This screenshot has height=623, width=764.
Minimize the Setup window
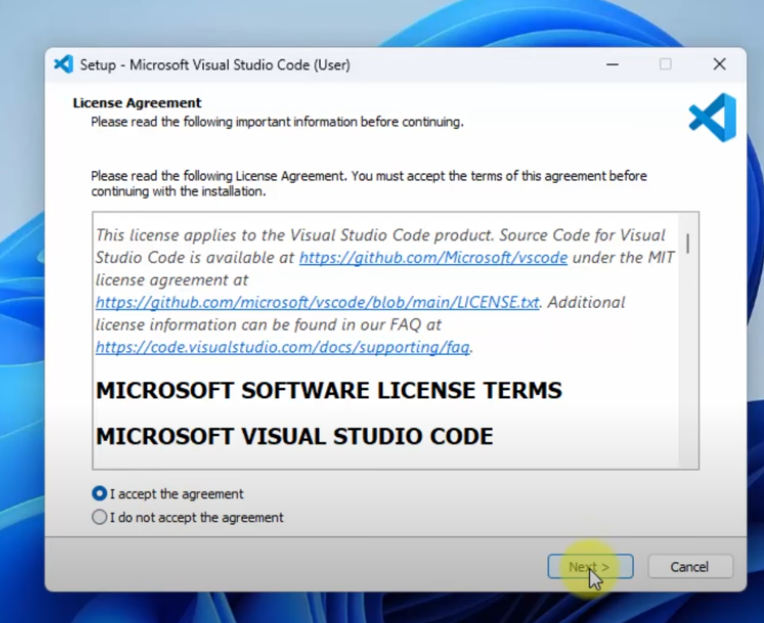(x=612, y=64)
